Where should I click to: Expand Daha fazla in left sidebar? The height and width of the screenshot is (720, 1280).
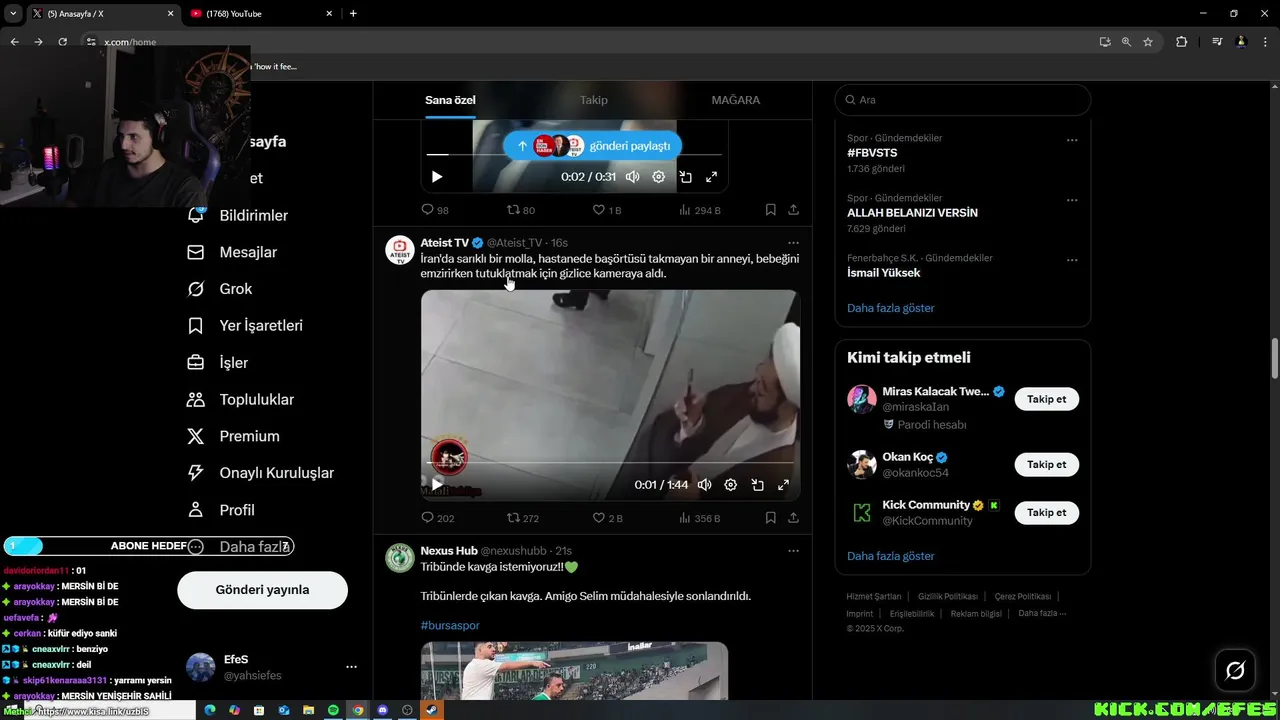coord(240,547)
